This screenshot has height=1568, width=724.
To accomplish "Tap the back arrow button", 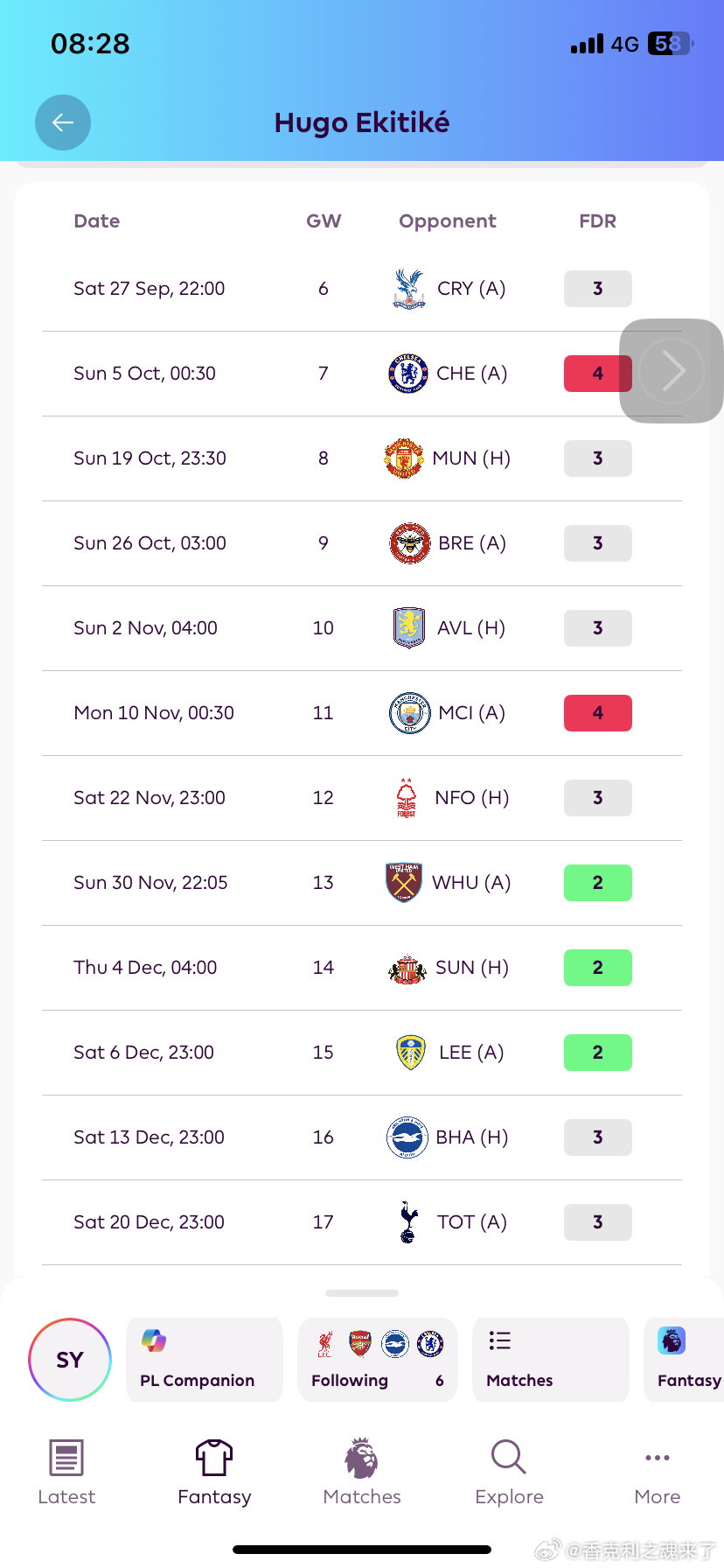I will click(x=63, y=122).
